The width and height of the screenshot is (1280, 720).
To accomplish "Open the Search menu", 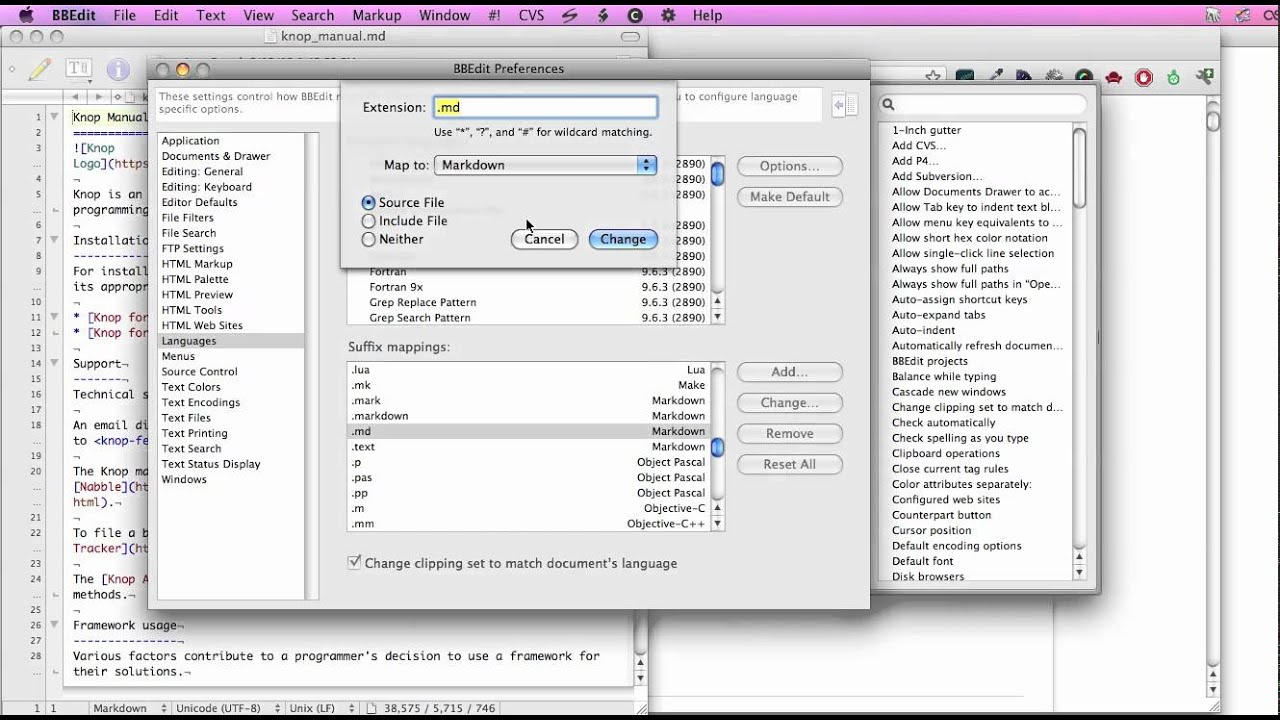I will 313,15.
